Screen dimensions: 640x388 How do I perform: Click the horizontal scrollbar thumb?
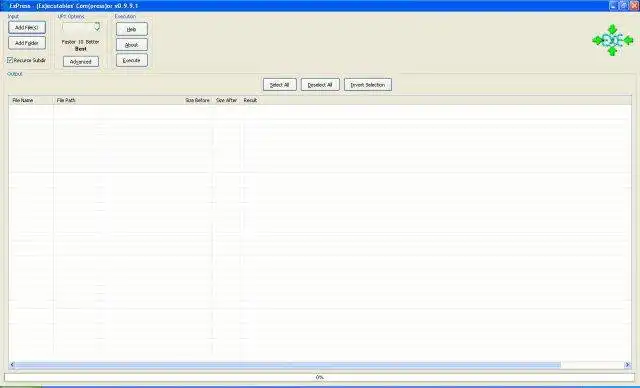point(288,365)
